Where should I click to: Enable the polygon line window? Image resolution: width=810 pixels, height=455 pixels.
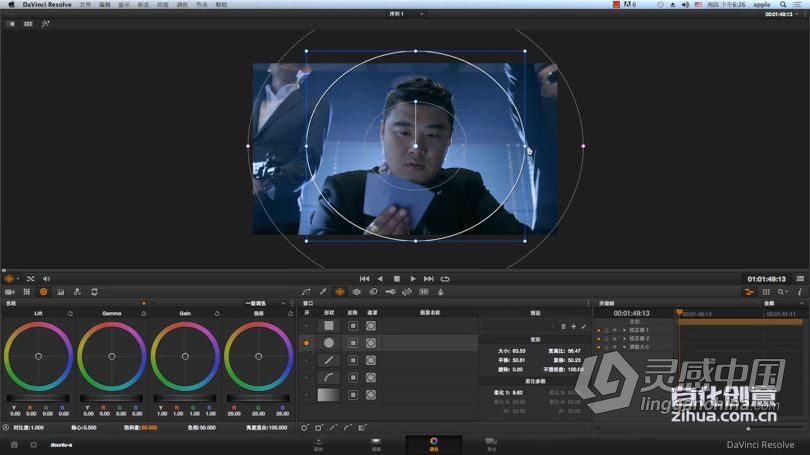point(307,360)
